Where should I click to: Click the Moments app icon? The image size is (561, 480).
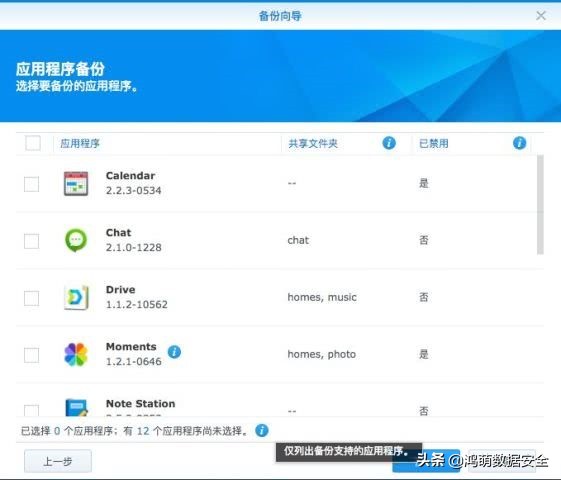click(x=76, y=354)
